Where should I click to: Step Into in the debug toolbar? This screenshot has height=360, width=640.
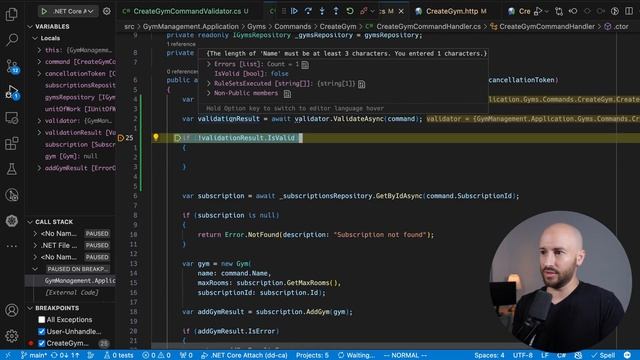coord(322,11)
